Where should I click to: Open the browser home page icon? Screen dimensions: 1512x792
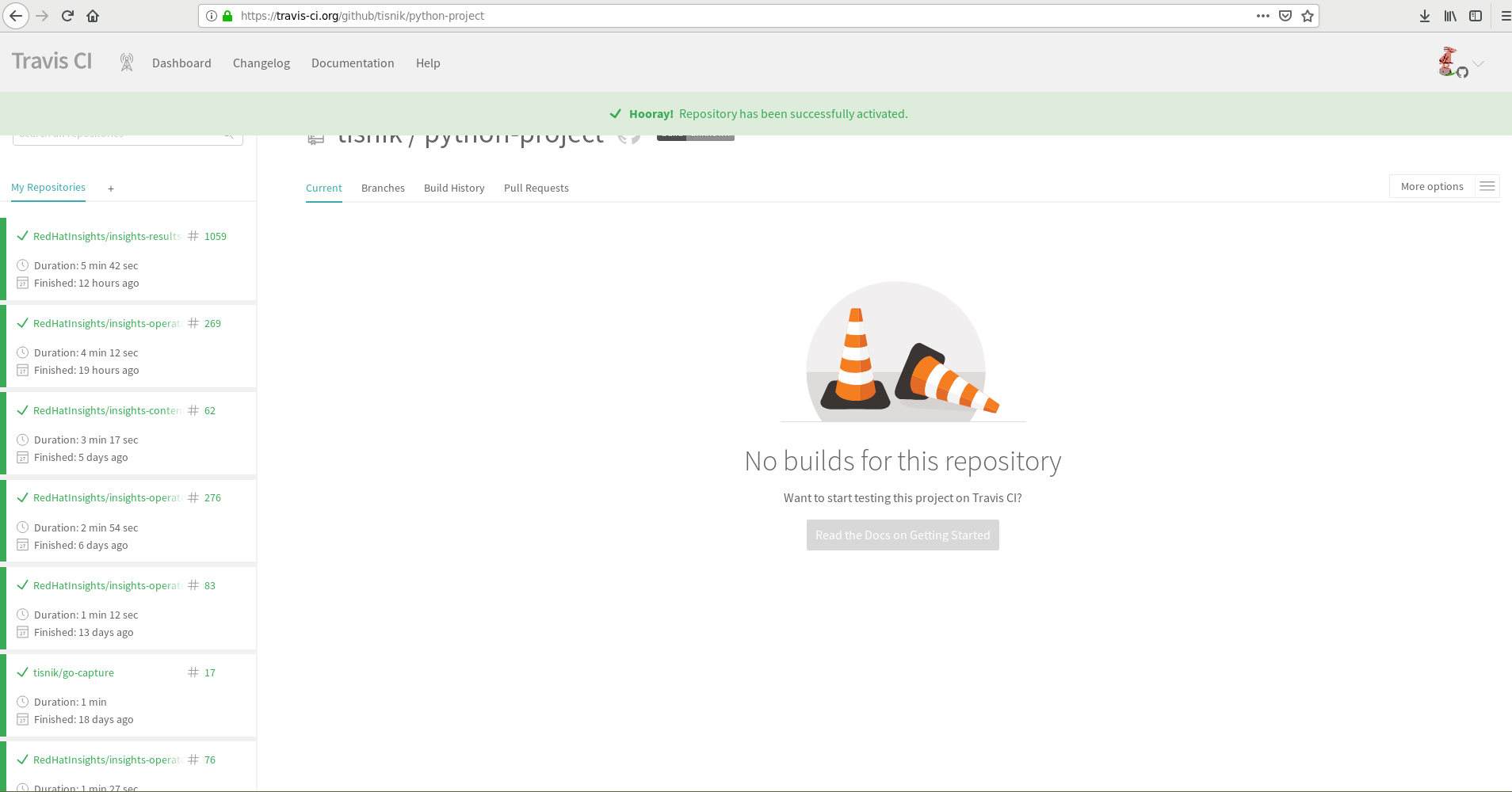[93, 16]
